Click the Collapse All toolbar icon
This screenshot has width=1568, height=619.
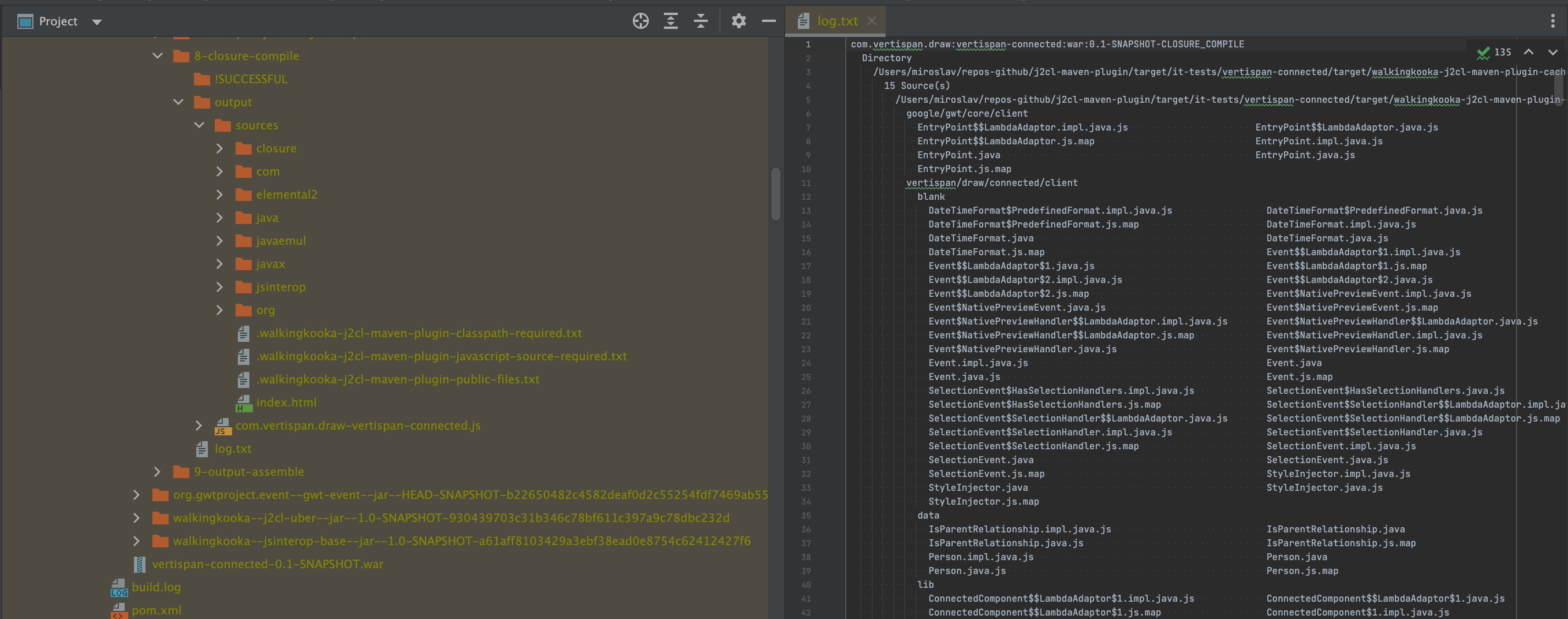click(x=701, y=21)
